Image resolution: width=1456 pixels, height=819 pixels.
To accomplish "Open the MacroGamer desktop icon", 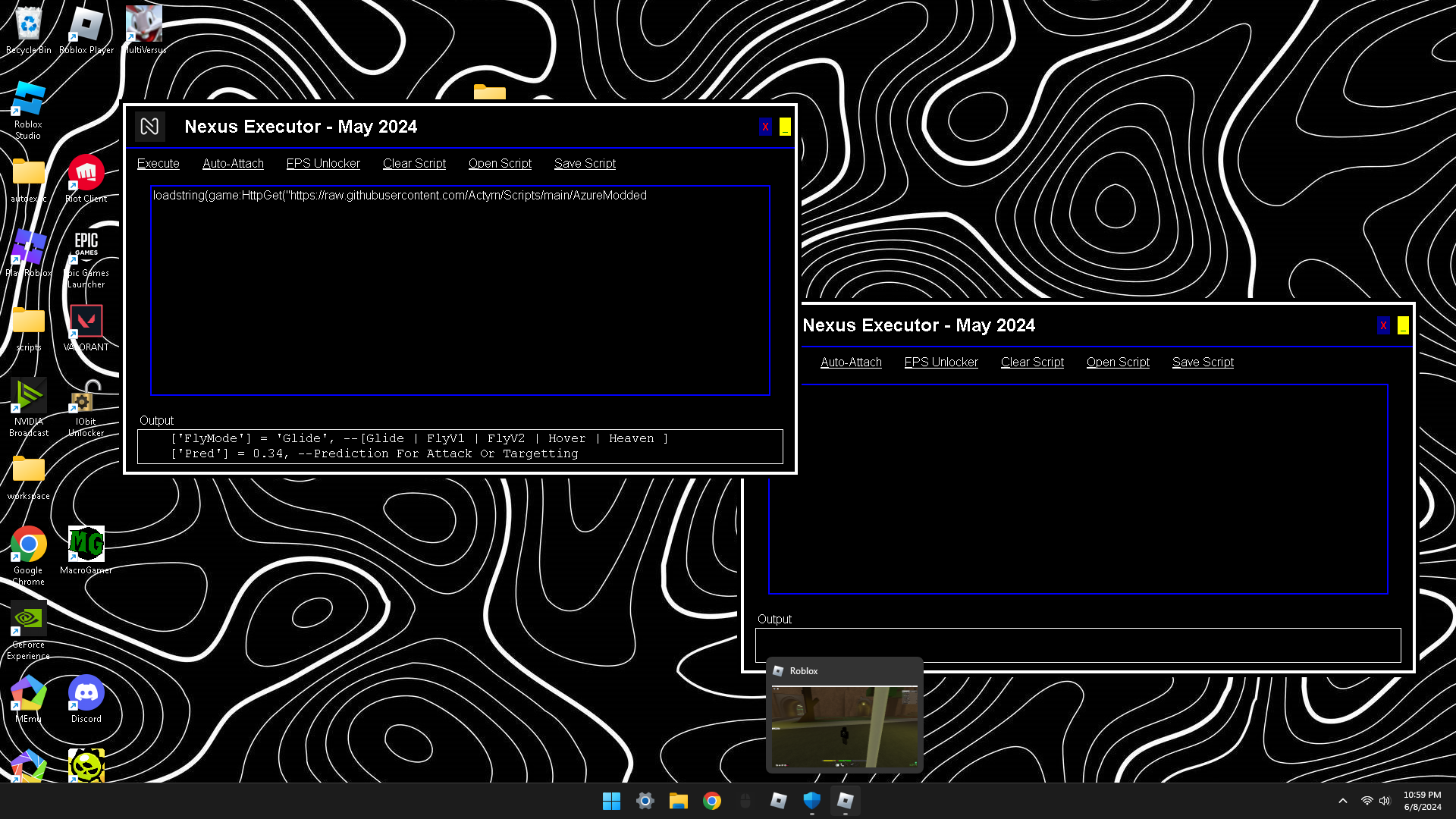I will [x=86, y=544].
